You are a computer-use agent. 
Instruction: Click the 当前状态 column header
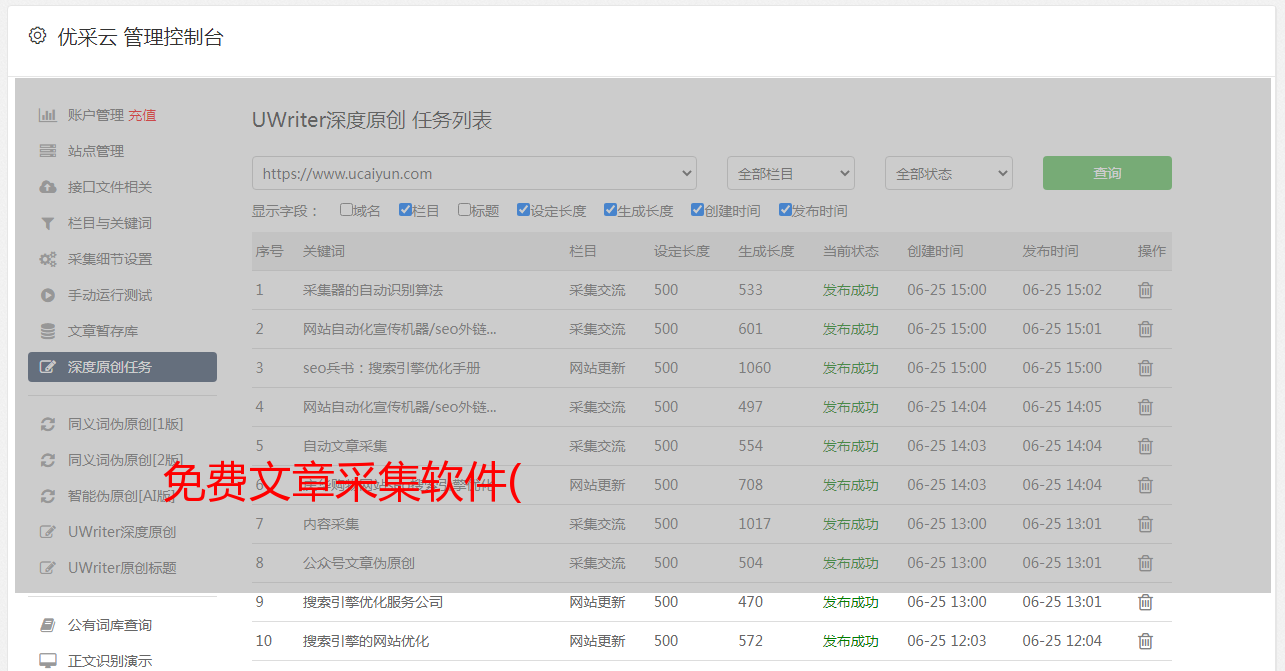point(851,251)
